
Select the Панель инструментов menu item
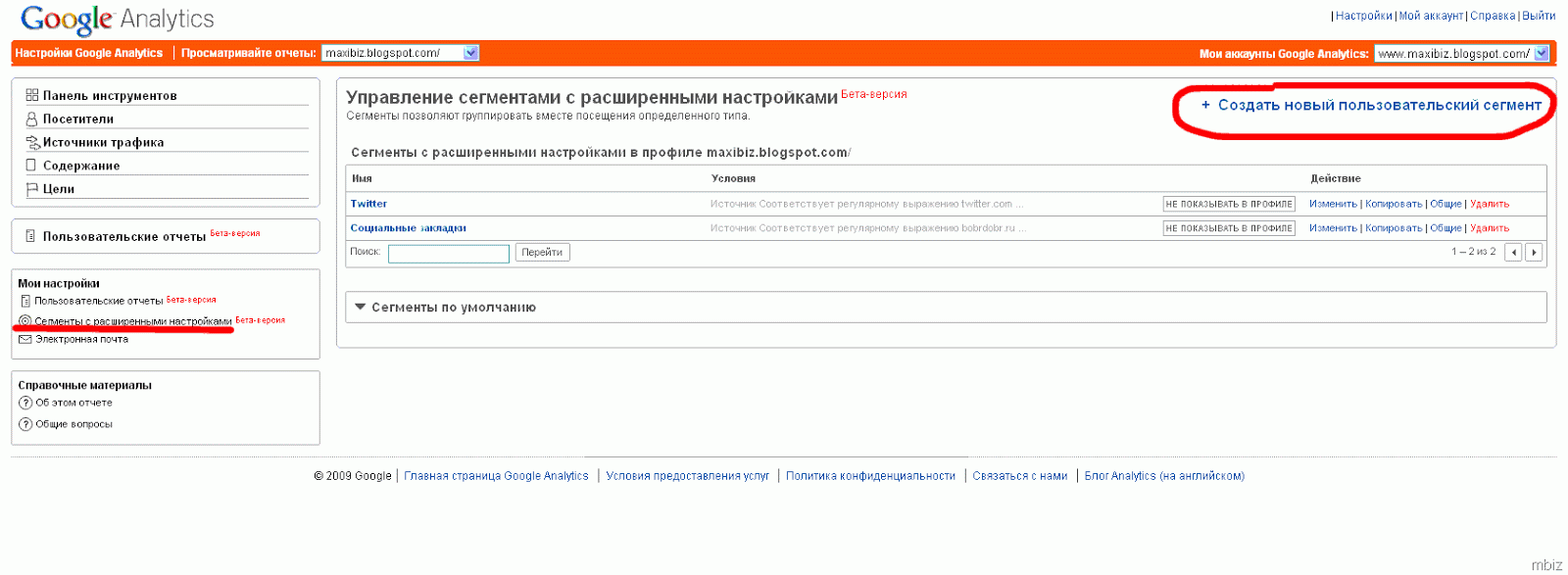pyautogui.click(x=110, y=95)
